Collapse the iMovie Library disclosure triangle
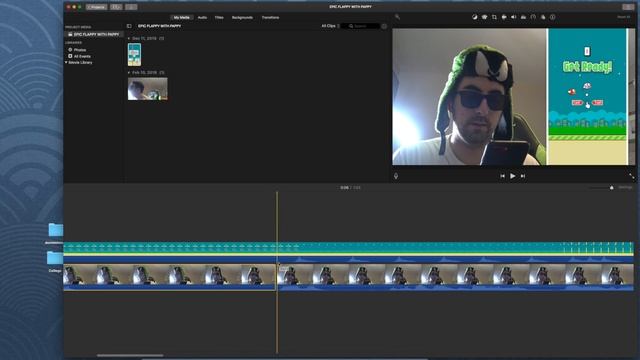640x360 pixels. coord(66,62)
